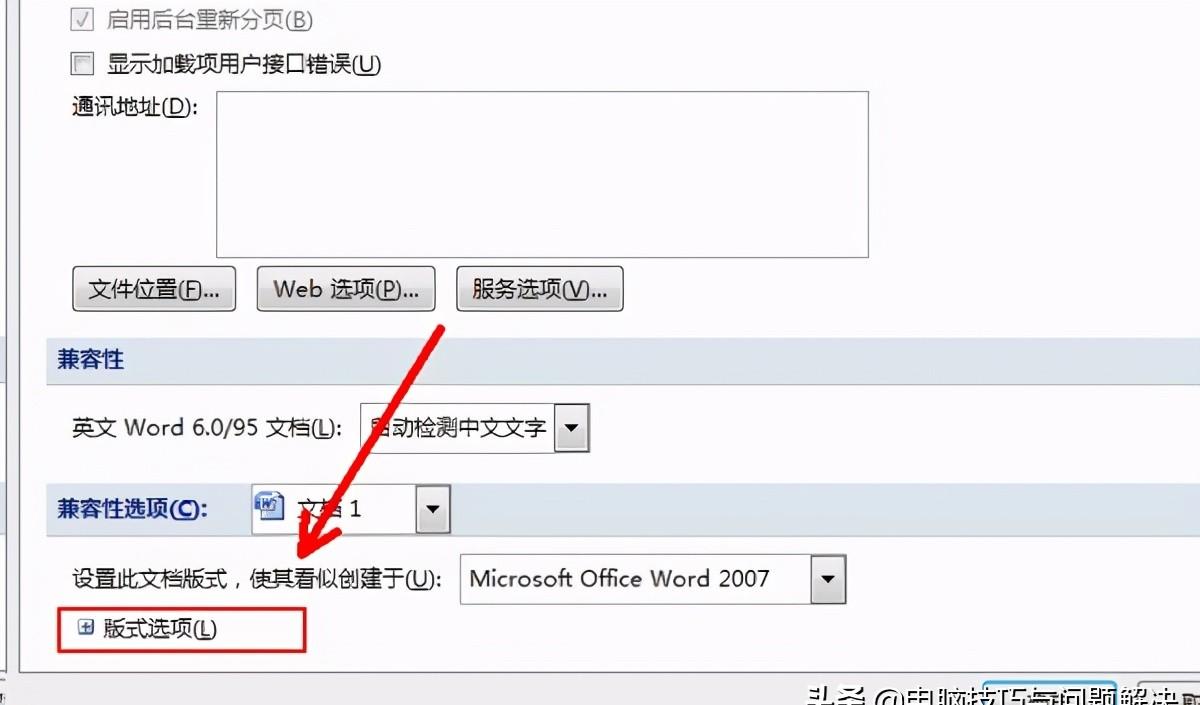Enable 显示加载项用户接口错误 checkbox
This screenshot has height=705, width=1200.
(x=82, y=64)
